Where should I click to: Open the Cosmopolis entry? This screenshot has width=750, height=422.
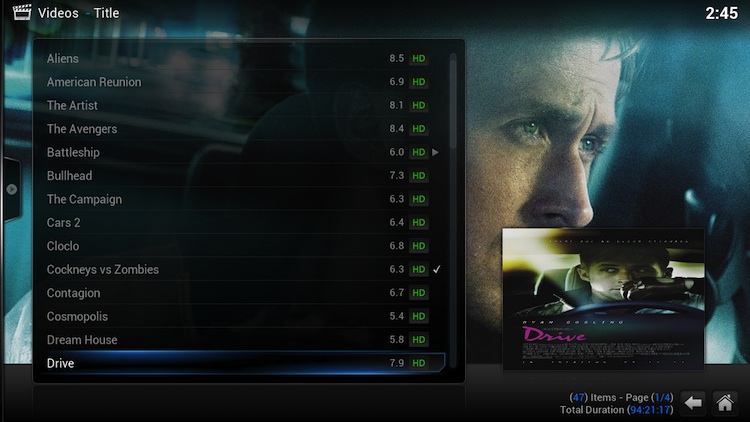(x=243, y=316)
